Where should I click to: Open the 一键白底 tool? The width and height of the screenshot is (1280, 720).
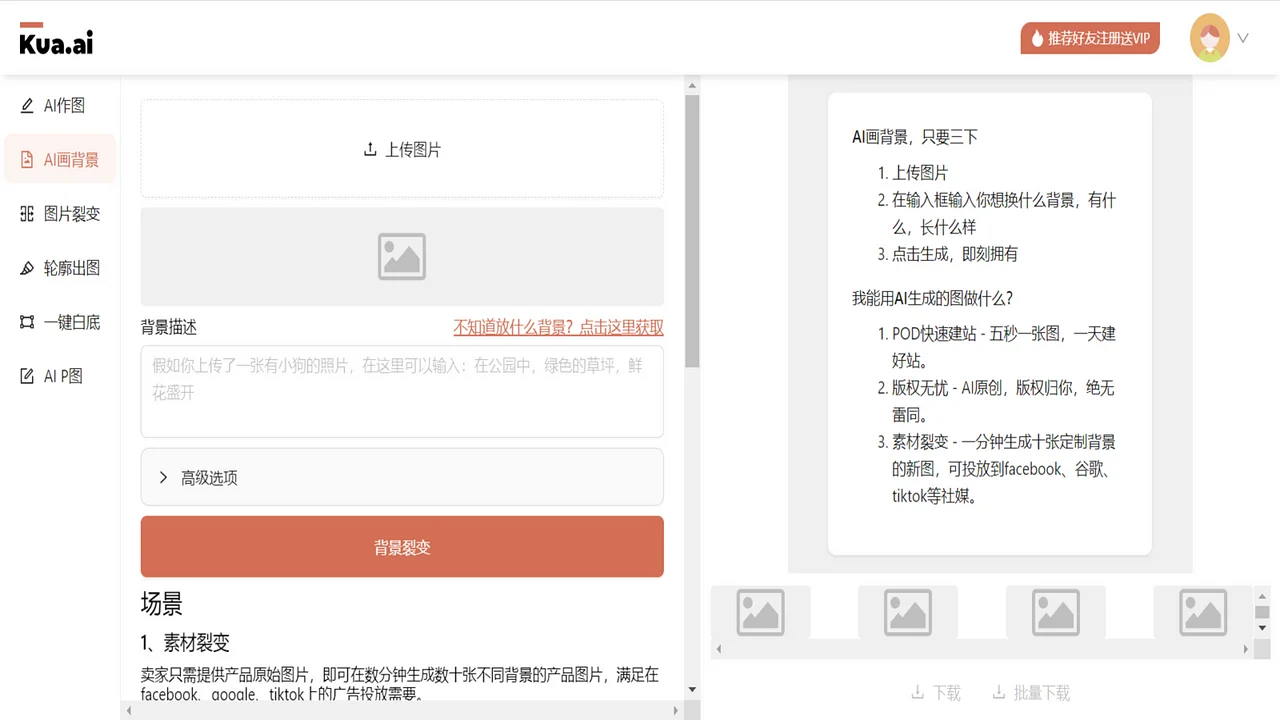point(61,321)
